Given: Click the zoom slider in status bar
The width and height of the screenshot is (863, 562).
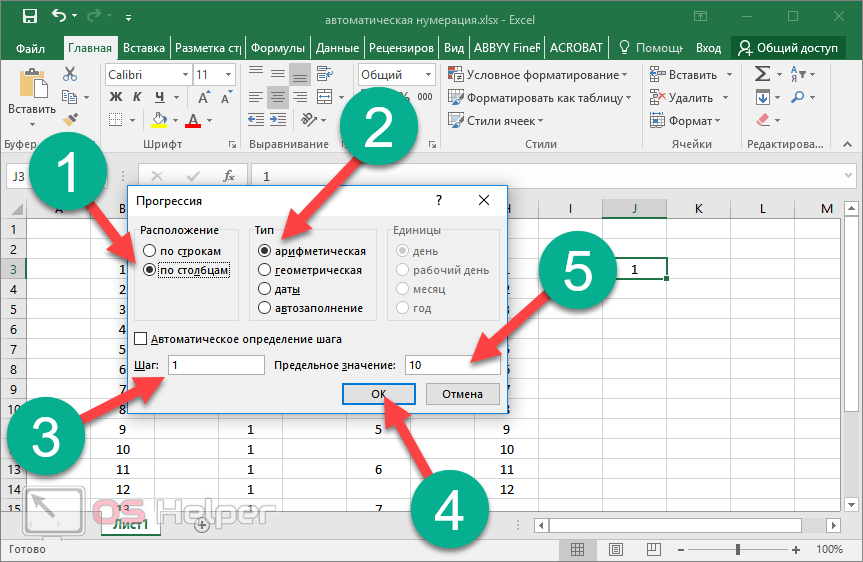Looking at the screenshot, I should (737, 549).
